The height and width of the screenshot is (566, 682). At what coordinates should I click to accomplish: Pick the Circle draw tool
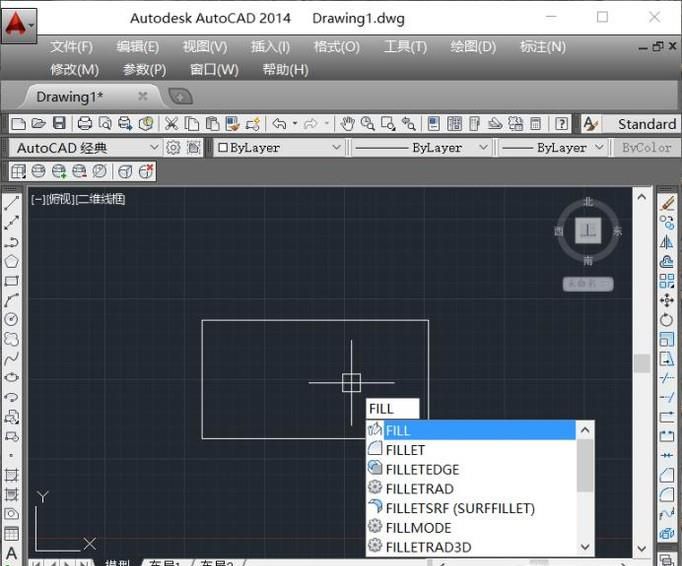[x=11, y=319]
